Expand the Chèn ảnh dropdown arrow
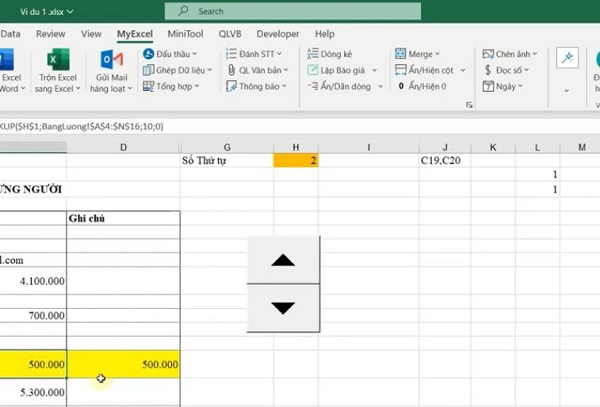The width and height of the screenshot is (600, 407). [x=535, y=54]
